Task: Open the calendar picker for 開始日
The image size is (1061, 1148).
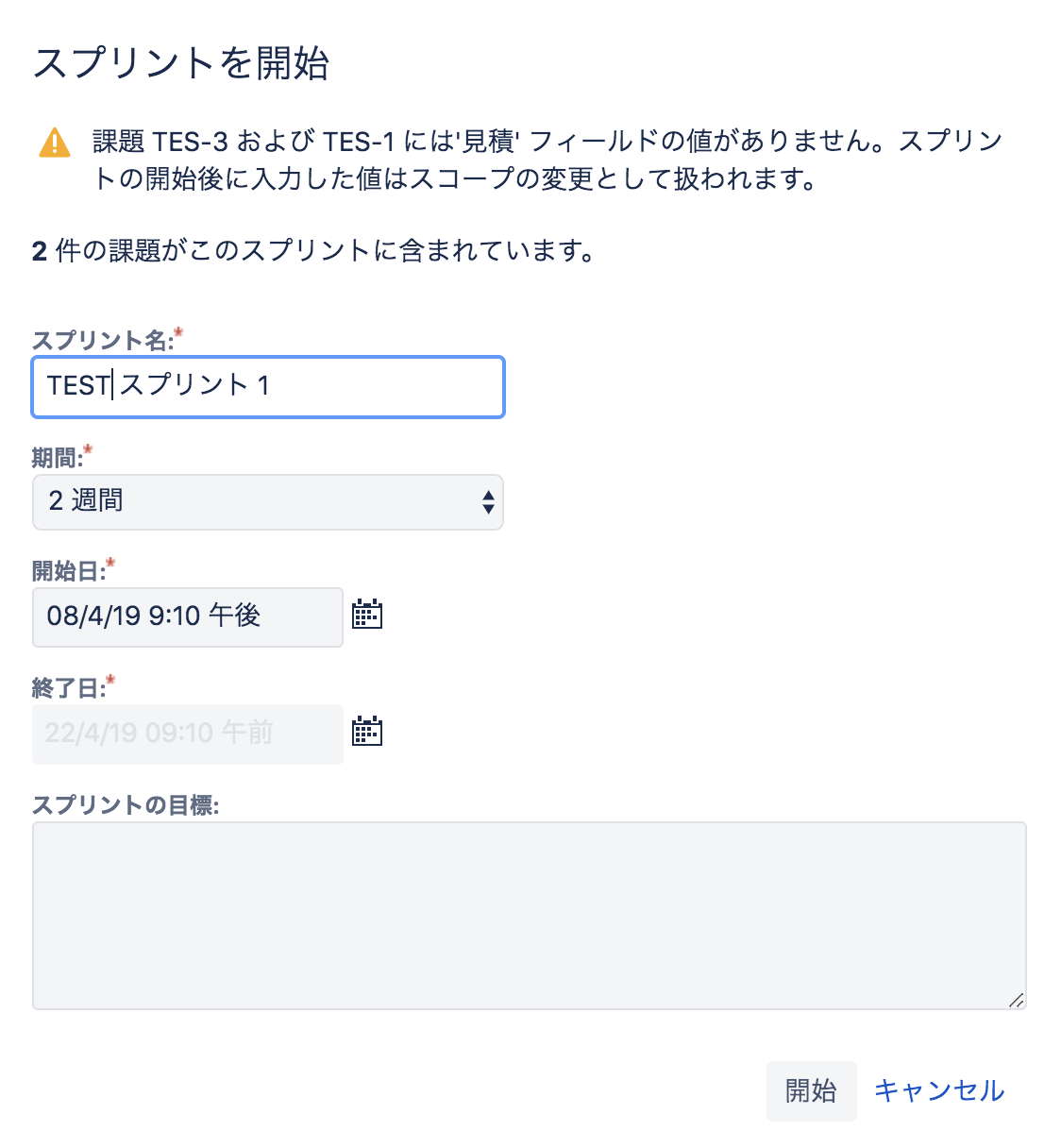Action: tap(366, 615)
